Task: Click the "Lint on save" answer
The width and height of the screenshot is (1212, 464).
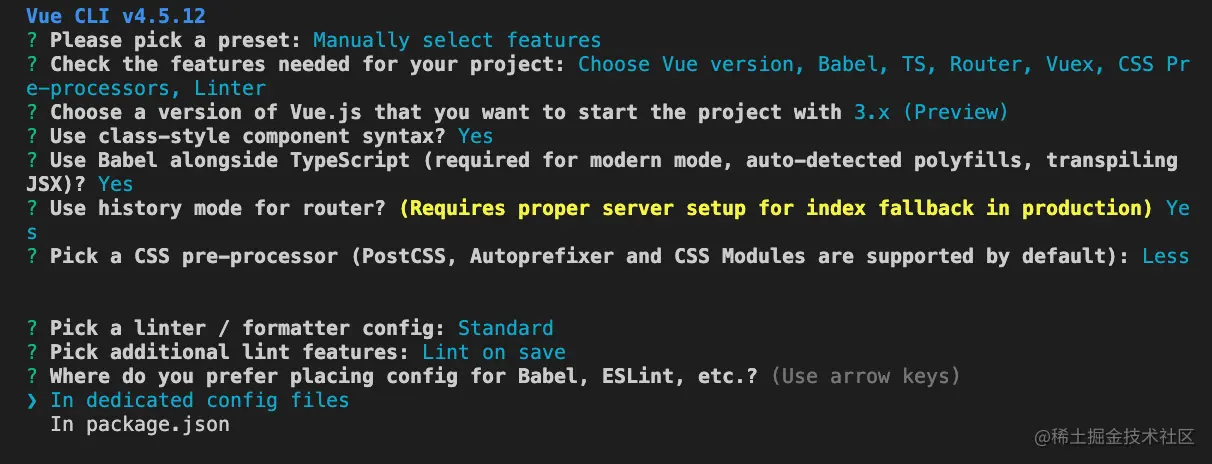Action: pyautogui.click(x=494, y=353)
